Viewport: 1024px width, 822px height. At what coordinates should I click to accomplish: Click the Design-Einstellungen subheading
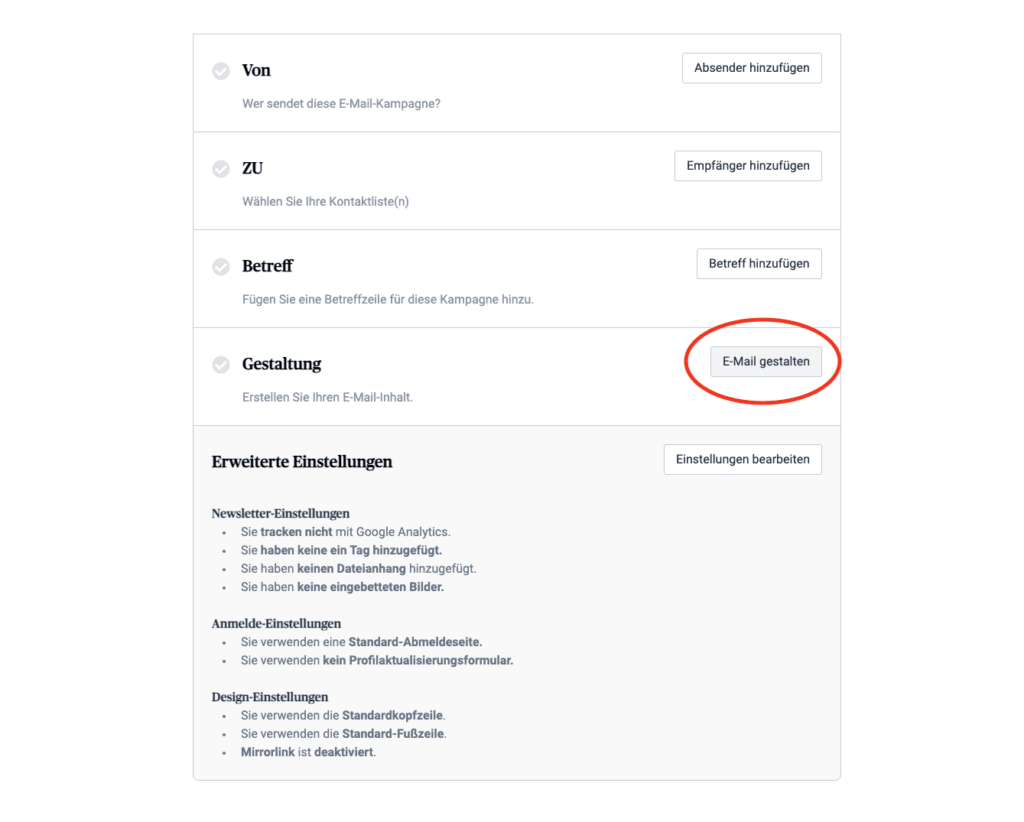click(270, 697)
